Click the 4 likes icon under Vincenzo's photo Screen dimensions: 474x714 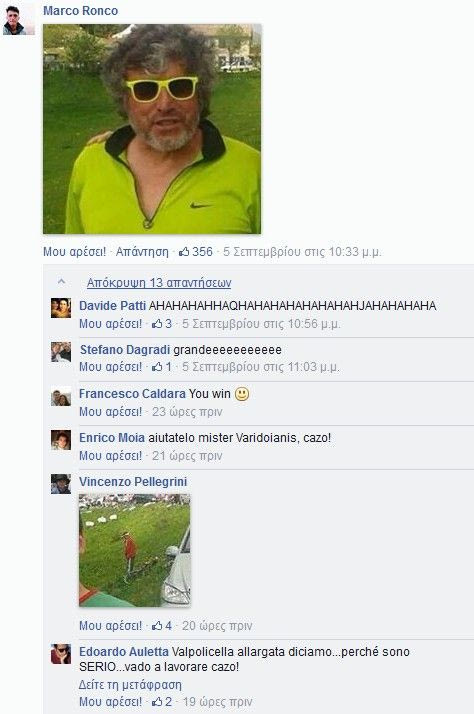[157, 626]
